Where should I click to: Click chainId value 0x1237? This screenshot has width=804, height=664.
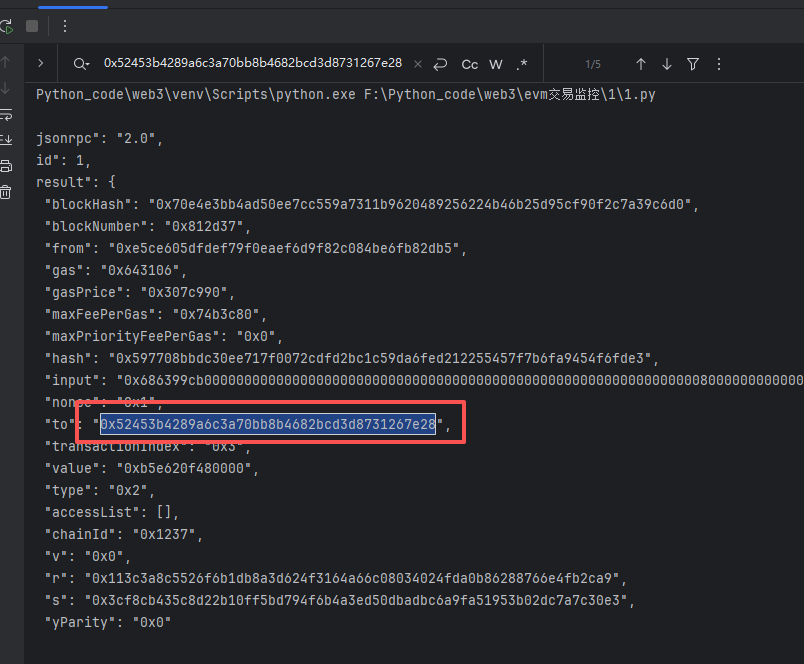(x=164, y=535)
